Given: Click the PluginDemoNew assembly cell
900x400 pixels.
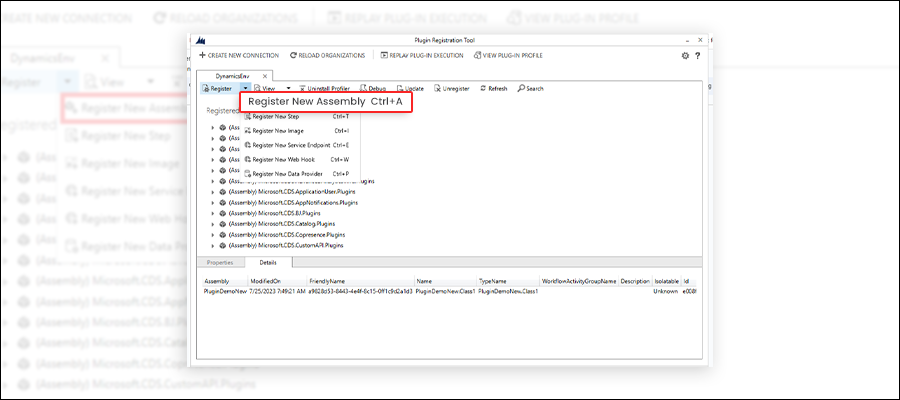Looking at the screenshot, I should click(225, 292).
